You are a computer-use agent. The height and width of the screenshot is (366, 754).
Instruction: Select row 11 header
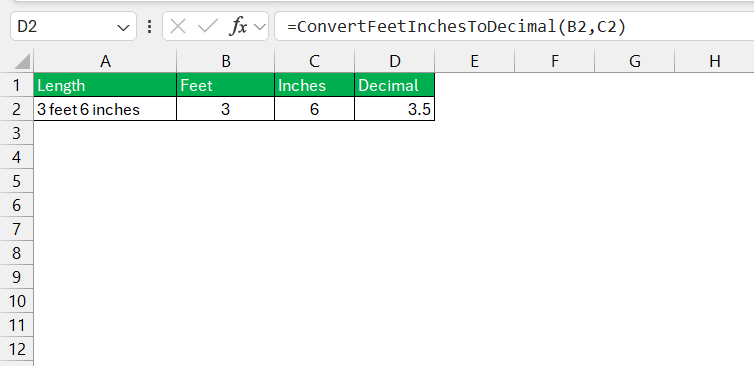click(17, 326)
